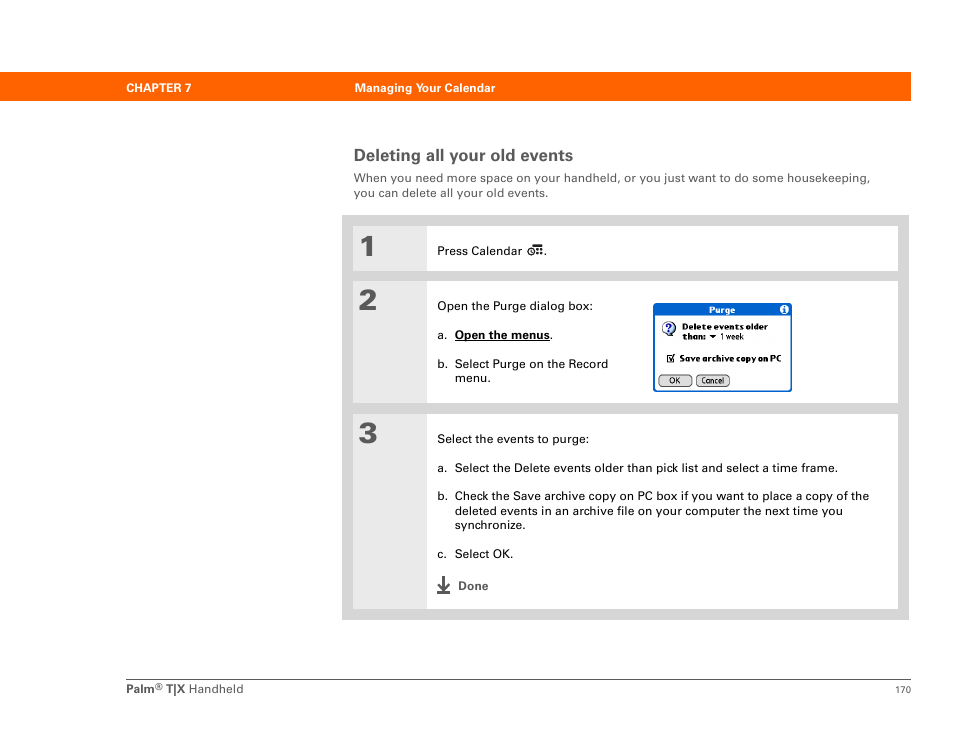Click "Select Purge on the Record menu." text
This screenshot has height=738, width=954.
coord(531,371)
